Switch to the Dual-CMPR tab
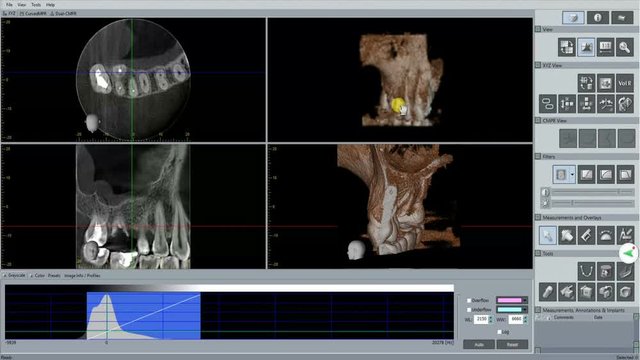 (63, 13)
